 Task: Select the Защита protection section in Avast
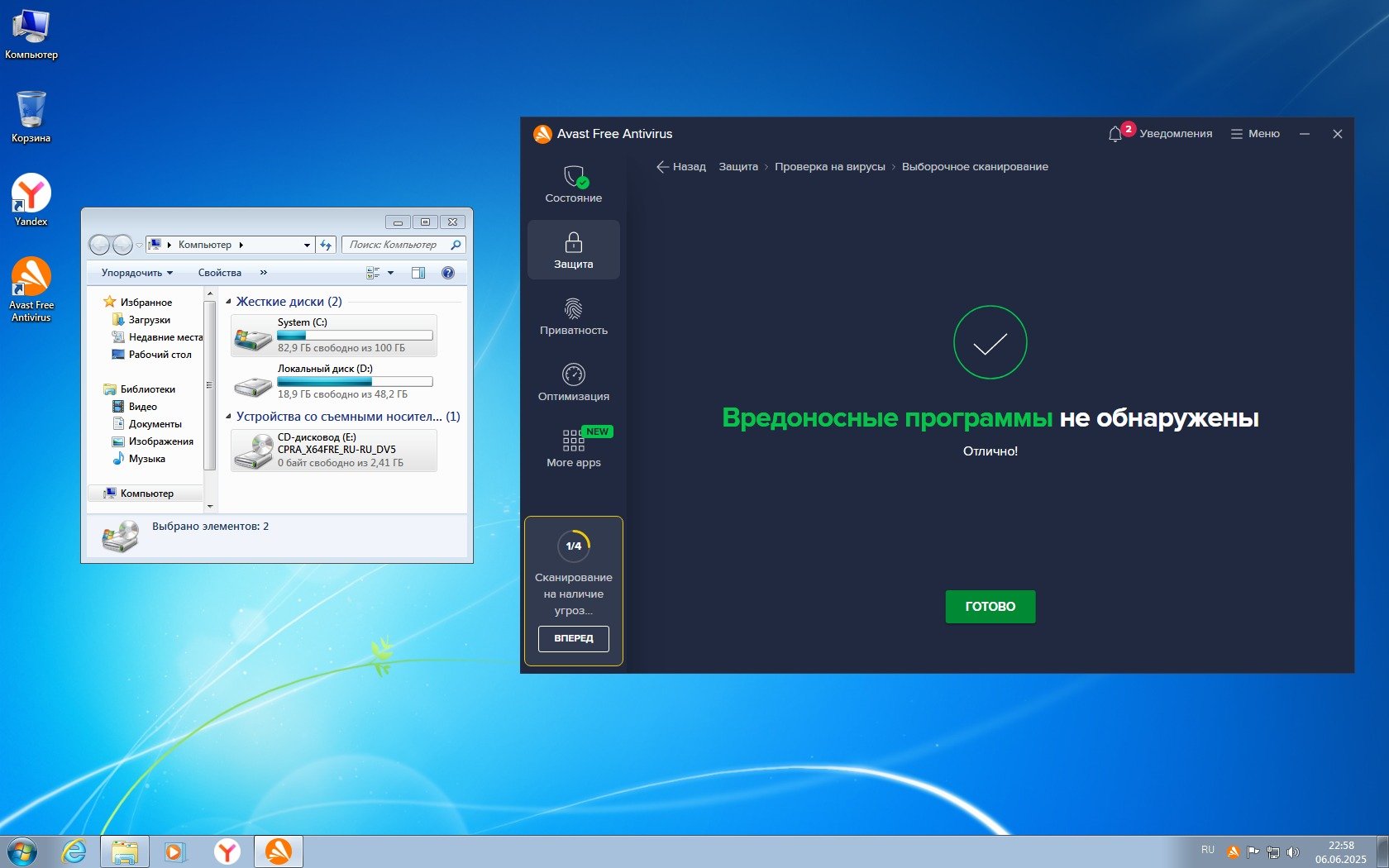coord(573,250)
